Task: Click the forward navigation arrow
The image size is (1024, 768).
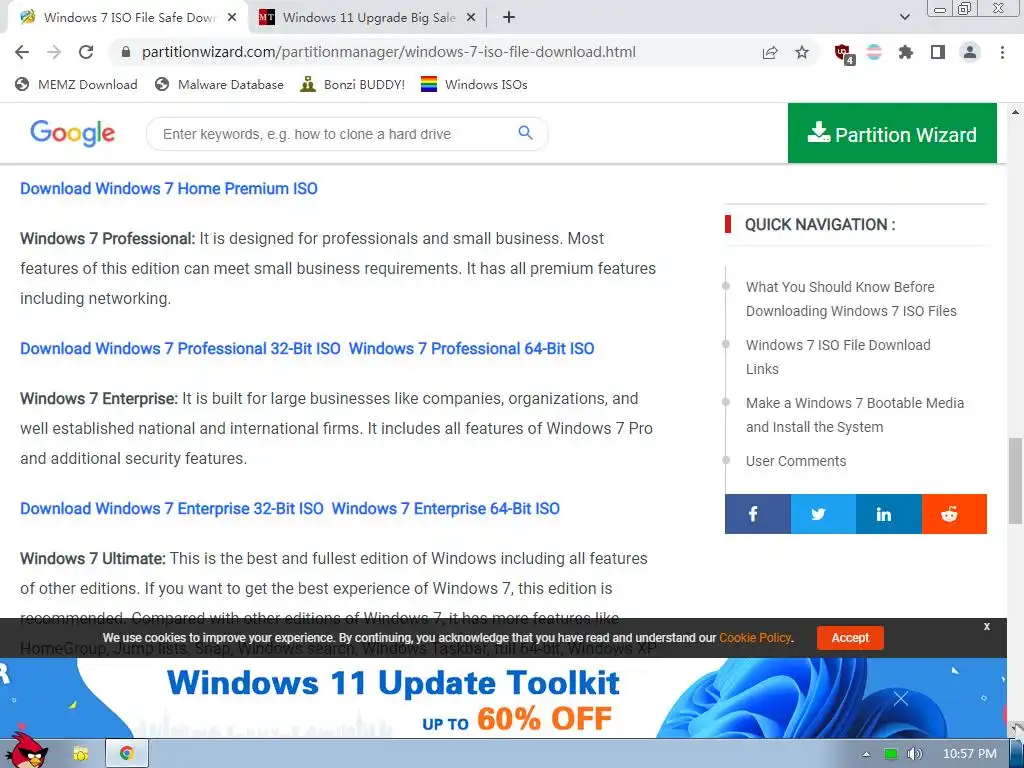Action: coord(54,52)
